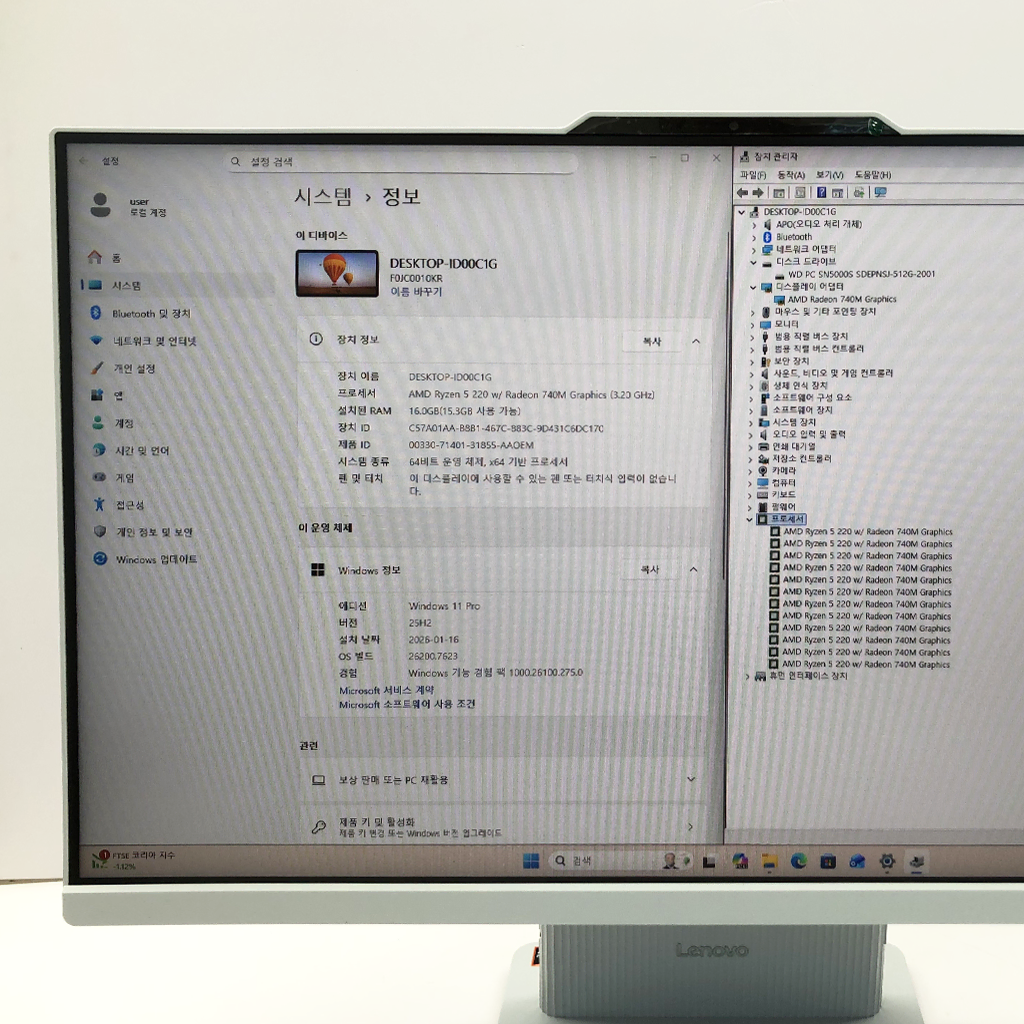This screenshot has height=1024, width=1024.
Task: Collapse 디스플레이 어댑터 node in Device Manager
Action: click(x=753, y=287)
